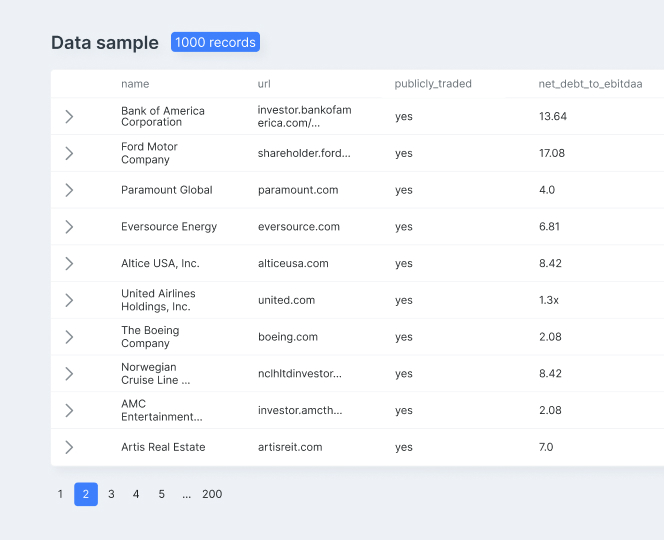Click the 1000 records badge

pos(216,42)
